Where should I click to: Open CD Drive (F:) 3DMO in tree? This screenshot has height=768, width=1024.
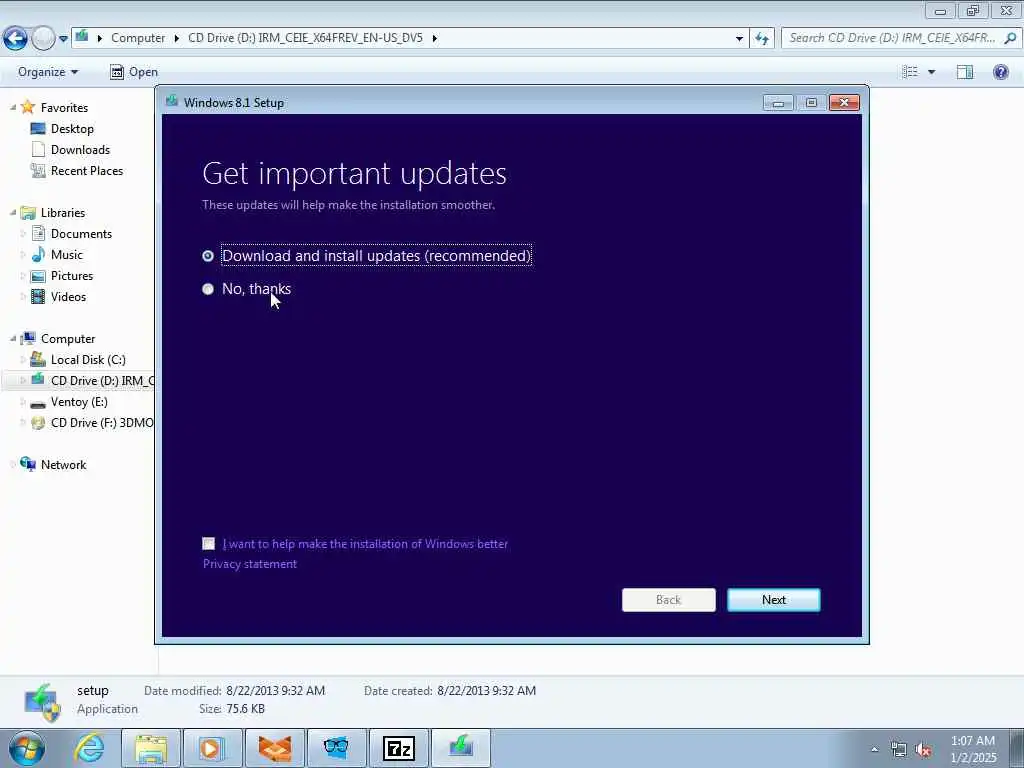tap(102, 423)
